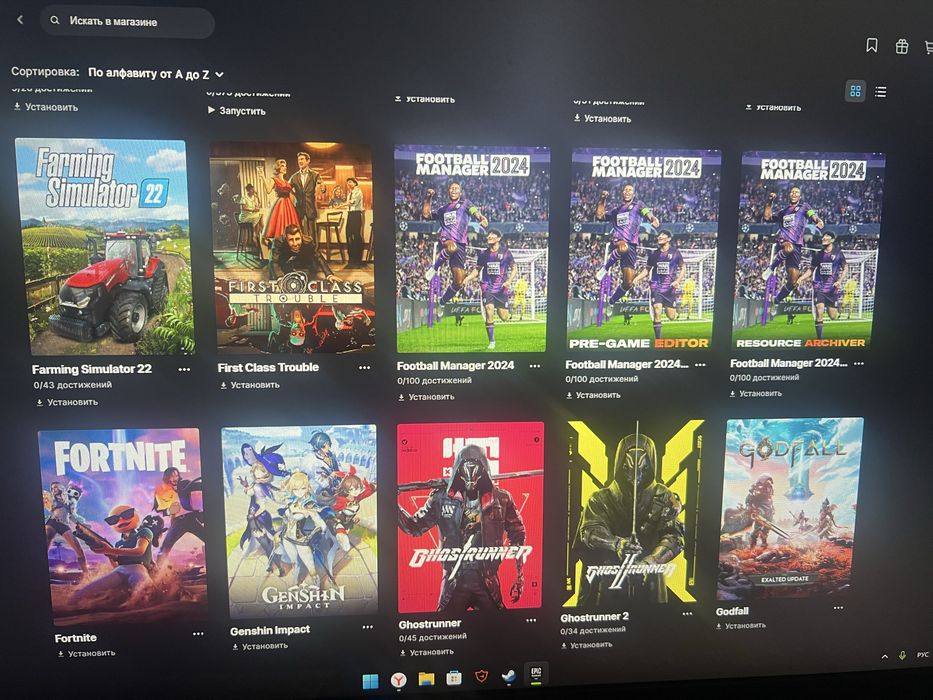The width and height of the screenshot is (933, 700).
Task: Open the alphabetical sort dropdown
Action: click(155, 74)
